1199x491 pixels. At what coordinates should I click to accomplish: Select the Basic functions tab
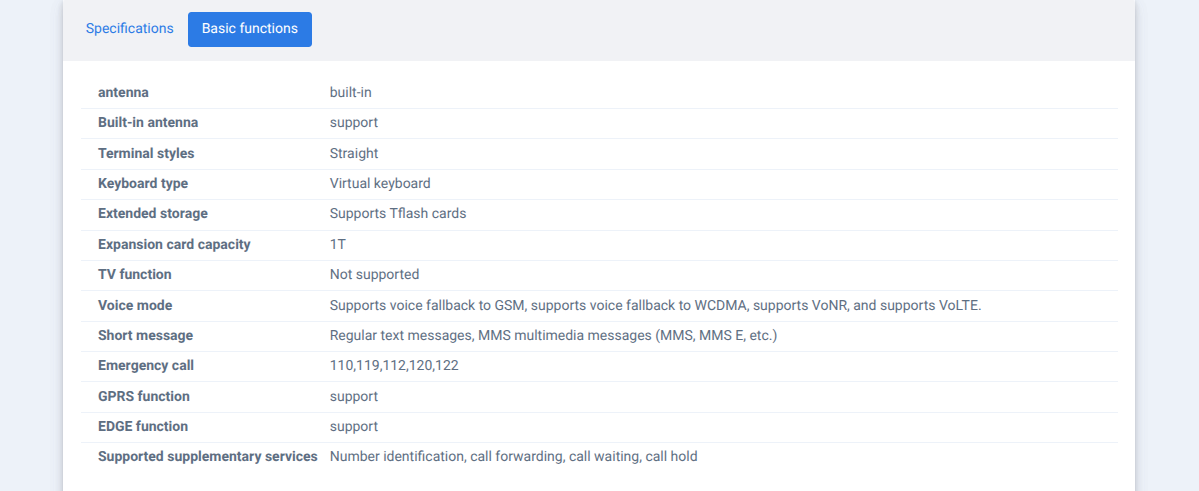pyautogui.click(x=250, y=29)
